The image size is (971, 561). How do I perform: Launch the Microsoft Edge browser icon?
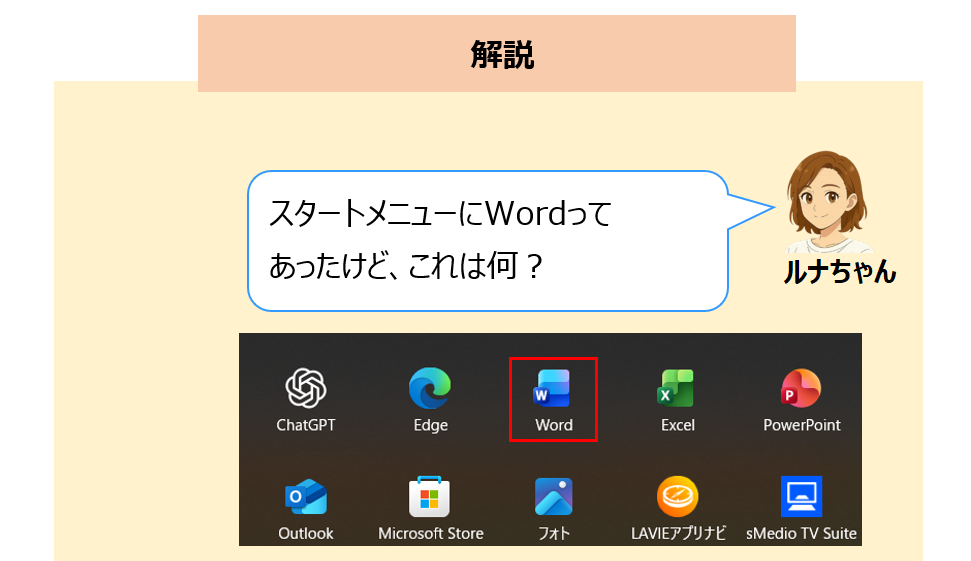430,388
